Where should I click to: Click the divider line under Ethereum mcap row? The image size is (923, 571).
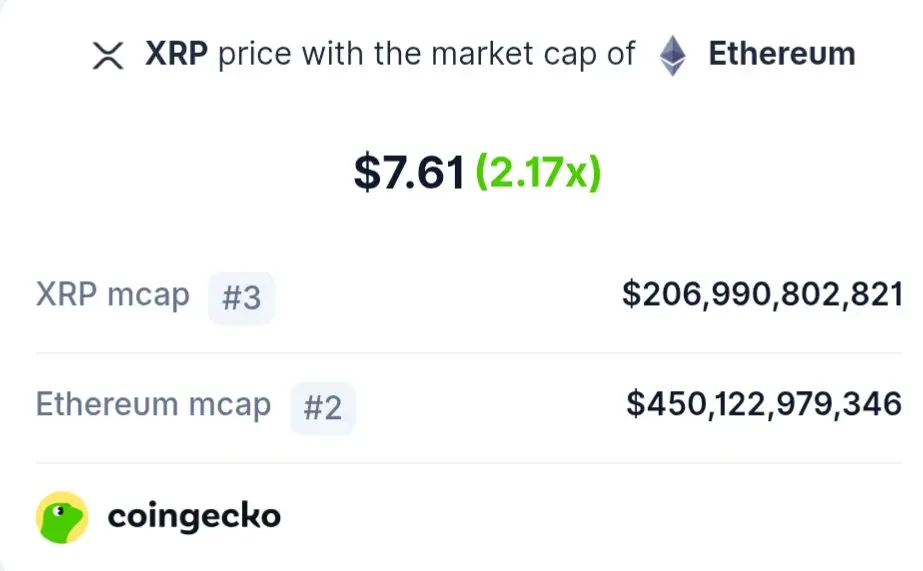point(469,463)
